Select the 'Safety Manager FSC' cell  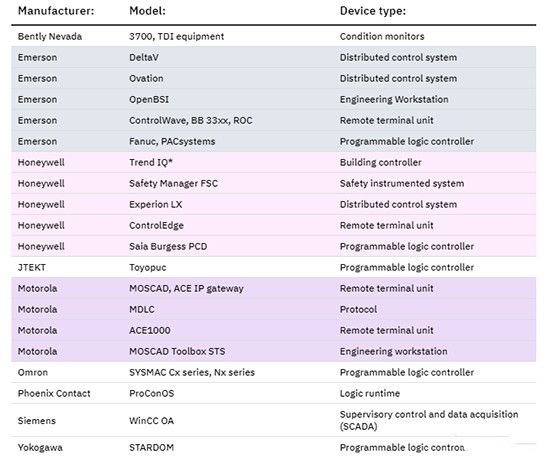[174, 184]
